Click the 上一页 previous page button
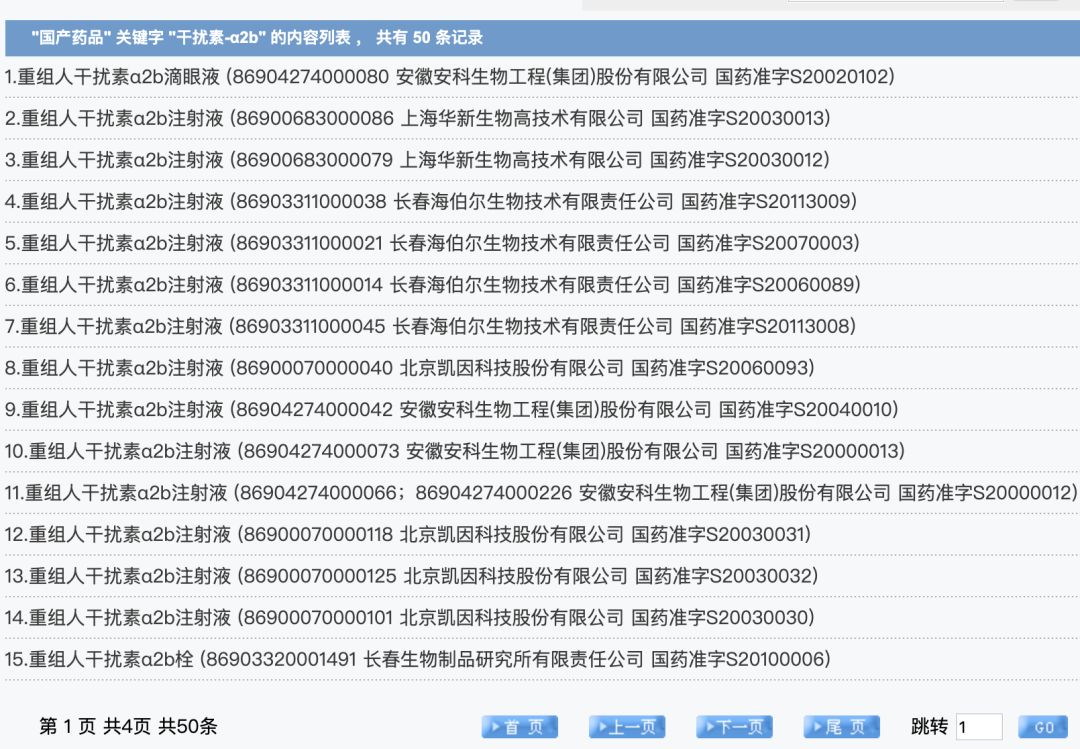 [627, 727]
